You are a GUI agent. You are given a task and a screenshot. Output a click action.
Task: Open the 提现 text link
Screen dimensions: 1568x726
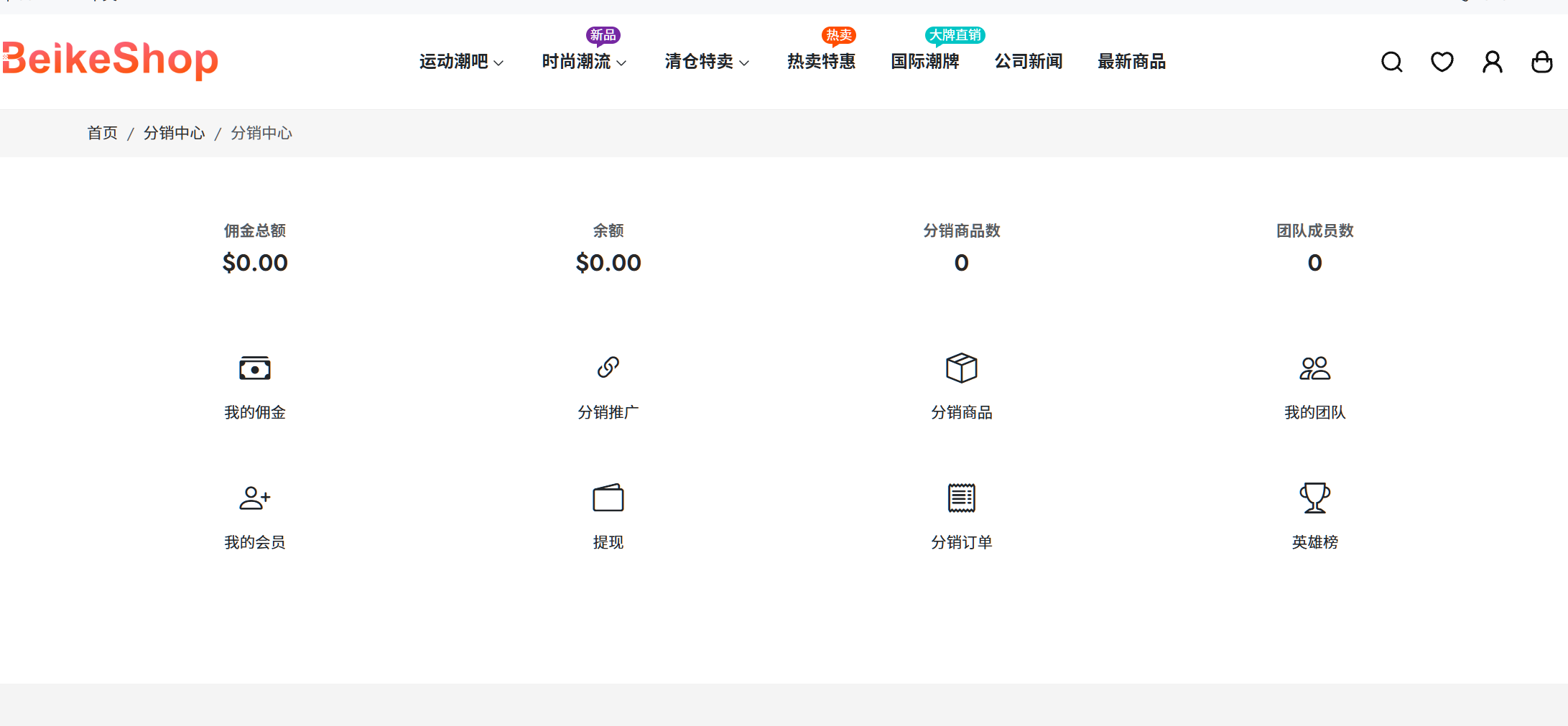[x=608, y=542]
